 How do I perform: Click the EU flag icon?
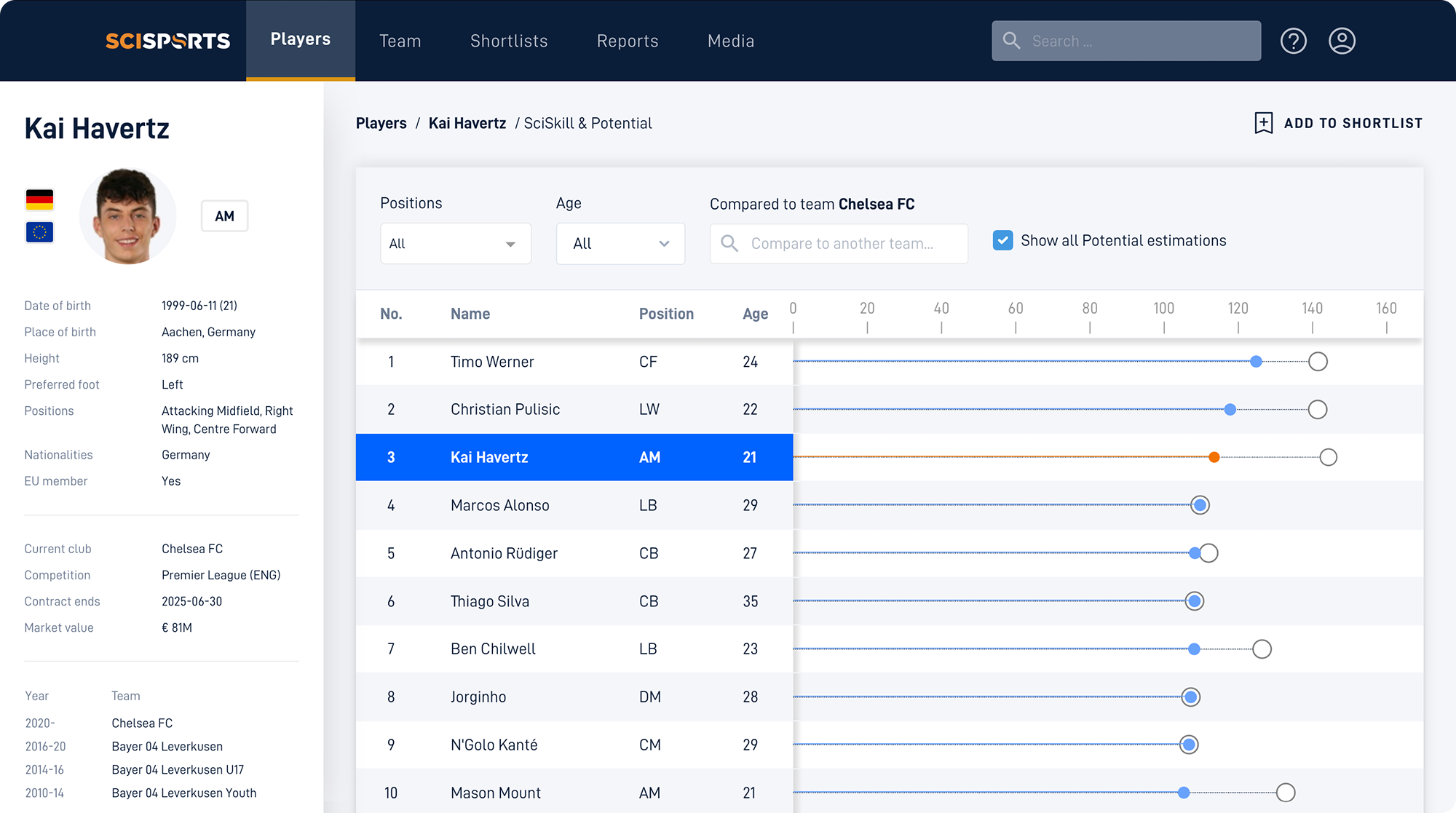39,232
